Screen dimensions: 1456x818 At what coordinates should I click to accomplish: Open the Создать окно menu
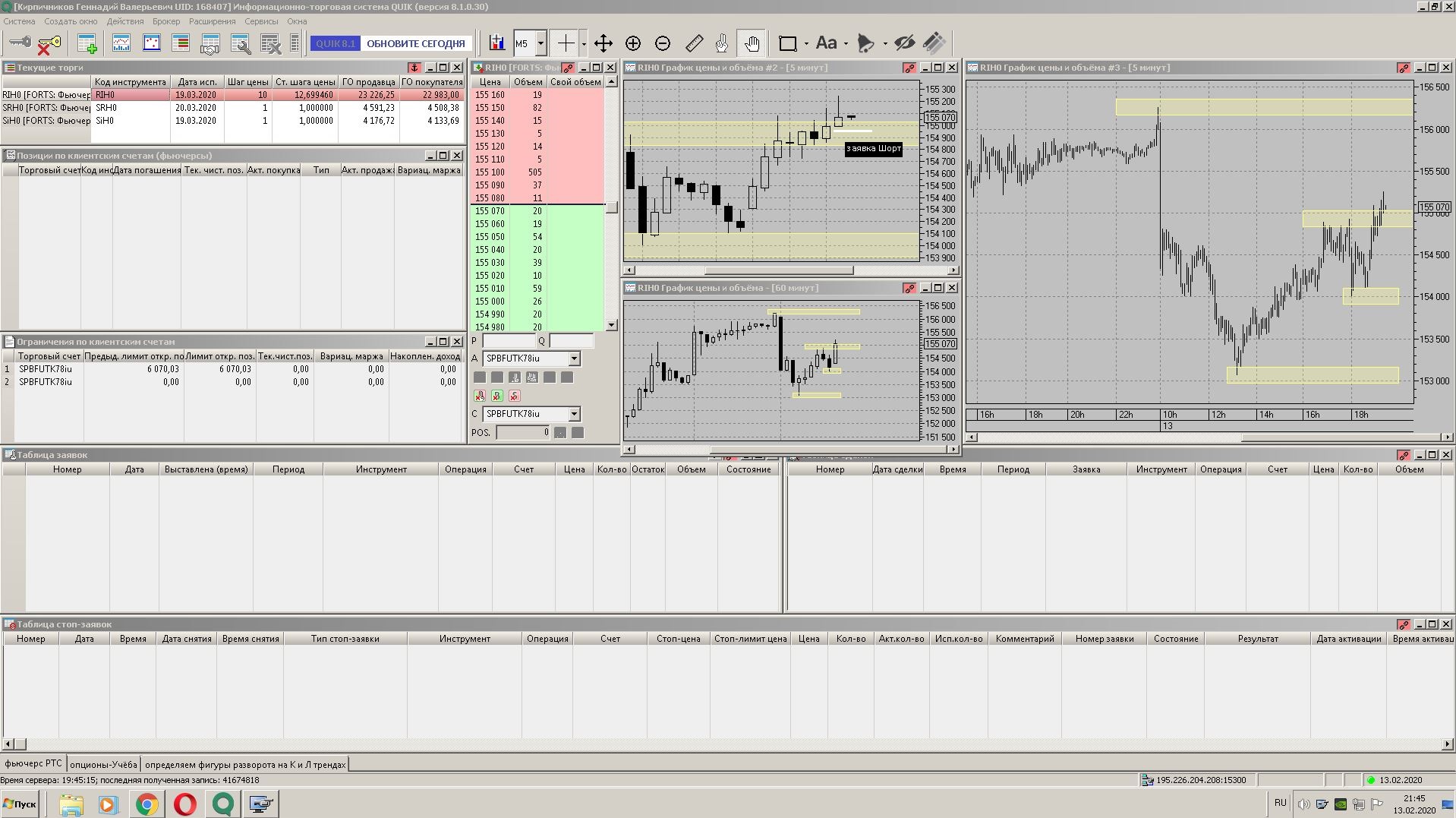click(x=71, y=21)
